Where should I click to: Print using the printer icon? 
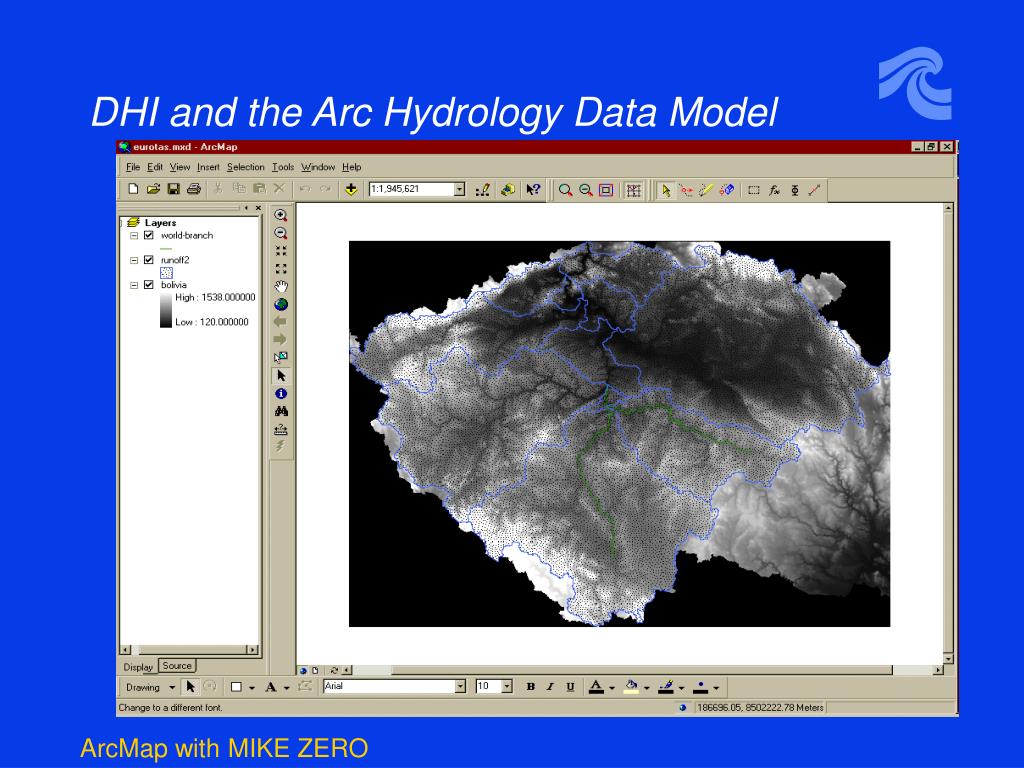click(194, 189)
